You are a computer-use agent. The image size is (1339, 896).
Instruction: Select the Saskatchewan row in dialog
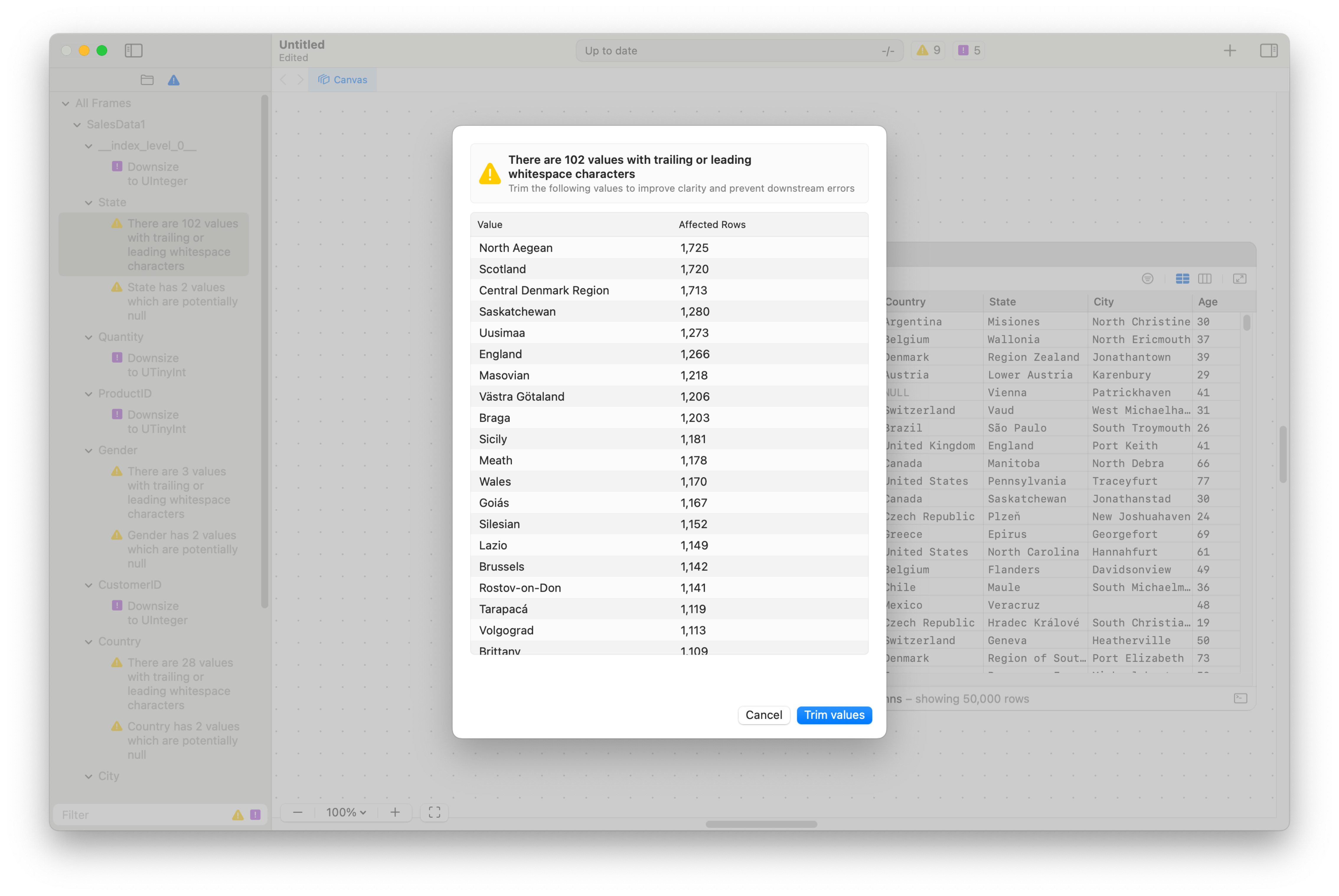click(x=669, y=311)
